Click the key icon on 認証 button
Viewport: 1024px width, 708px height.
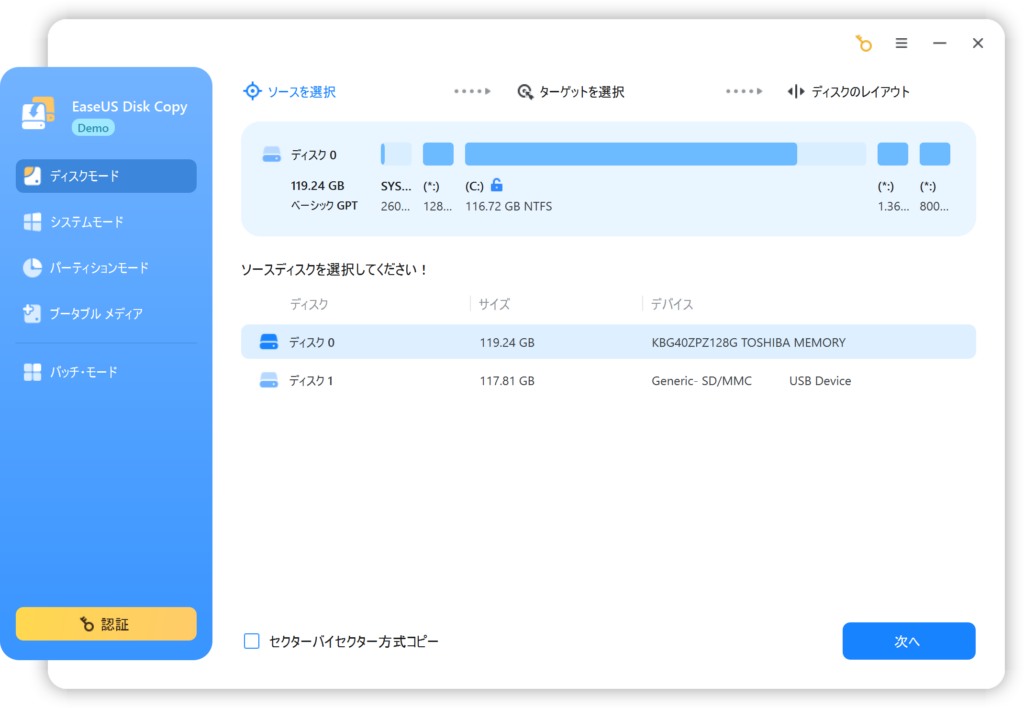click(x=87, y=624)
